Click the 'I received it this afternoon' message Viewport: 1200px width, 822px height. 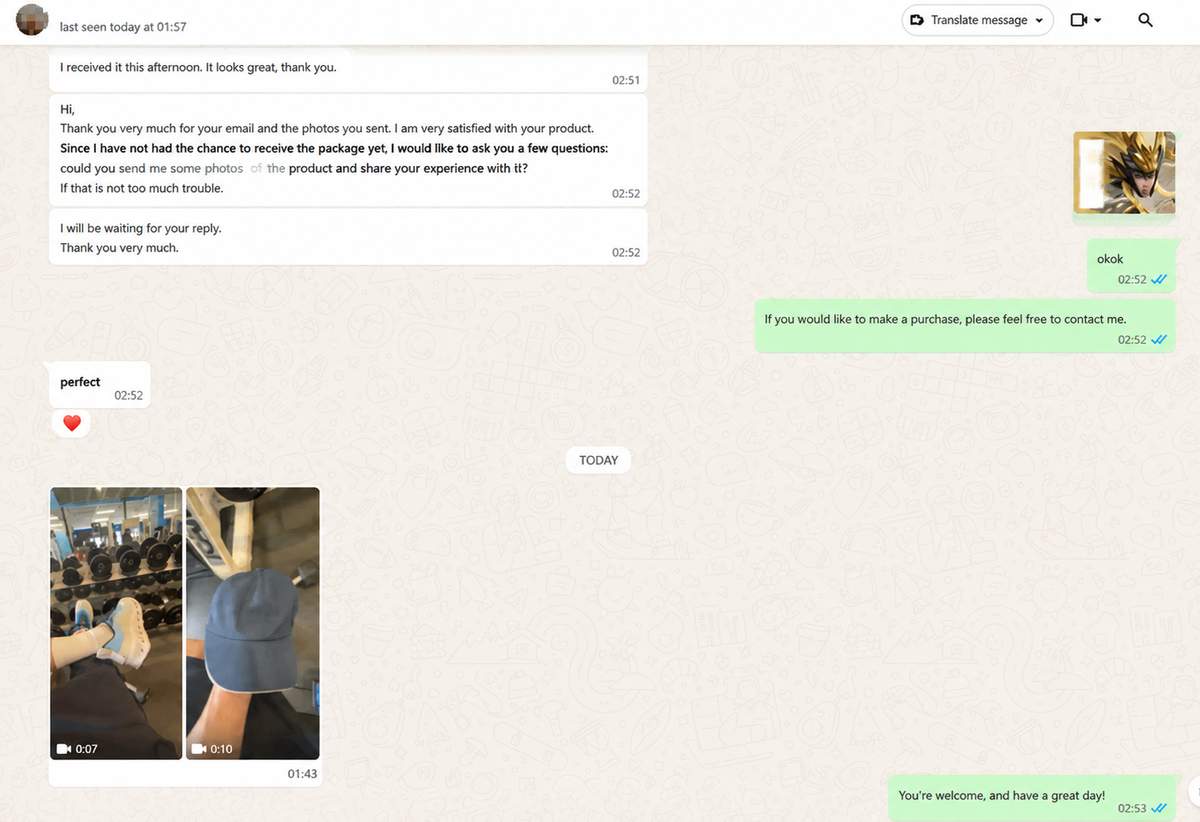coord(348,70)
